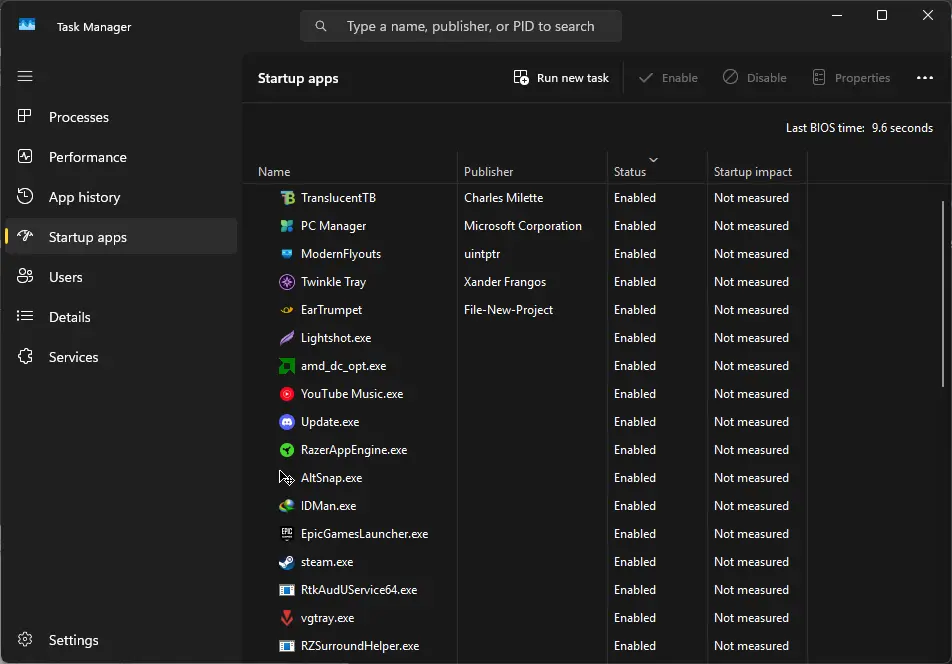Click Not measured for vgtray.exe

751,618
